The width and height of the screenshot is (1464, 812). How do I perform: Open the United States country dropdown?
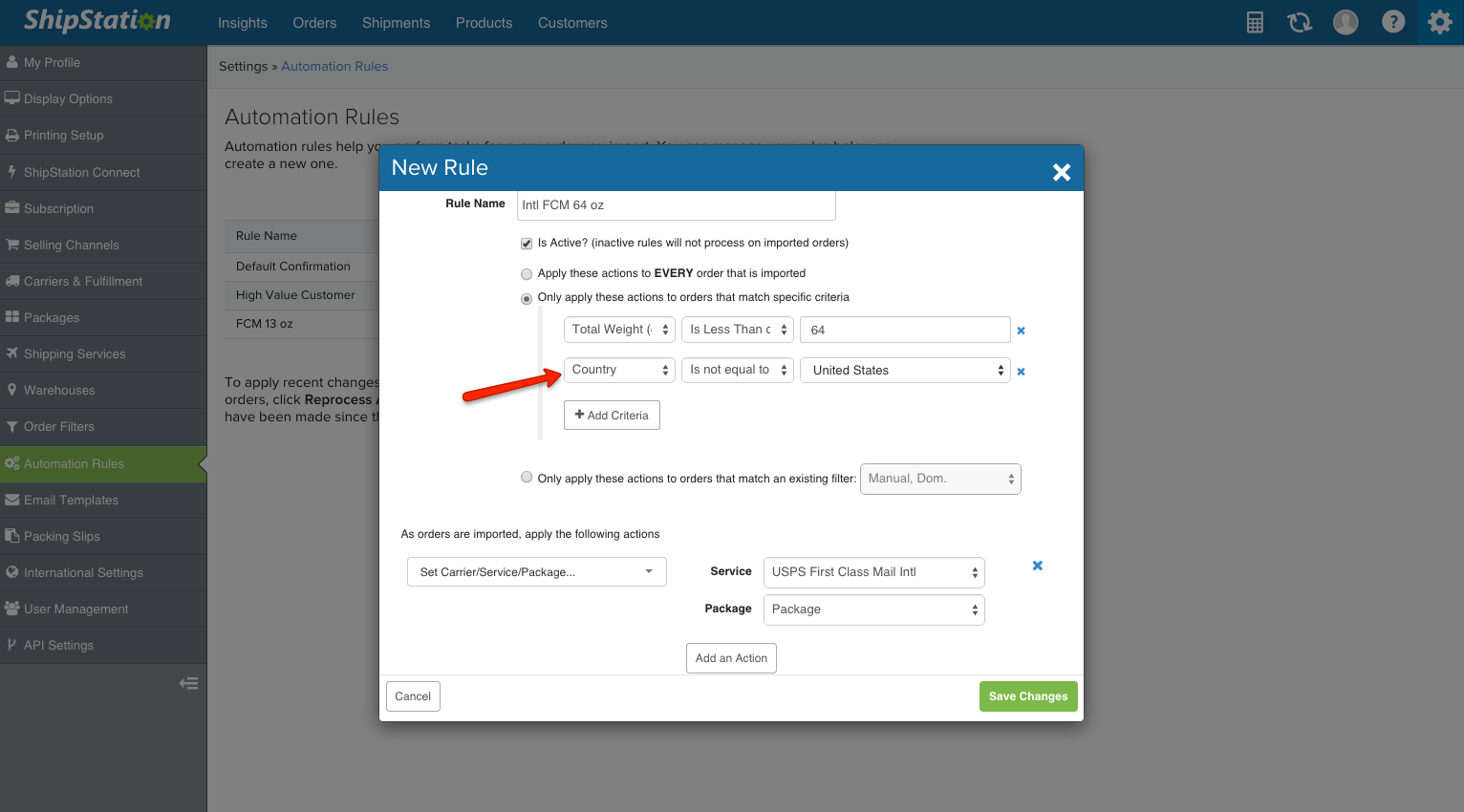905,371
